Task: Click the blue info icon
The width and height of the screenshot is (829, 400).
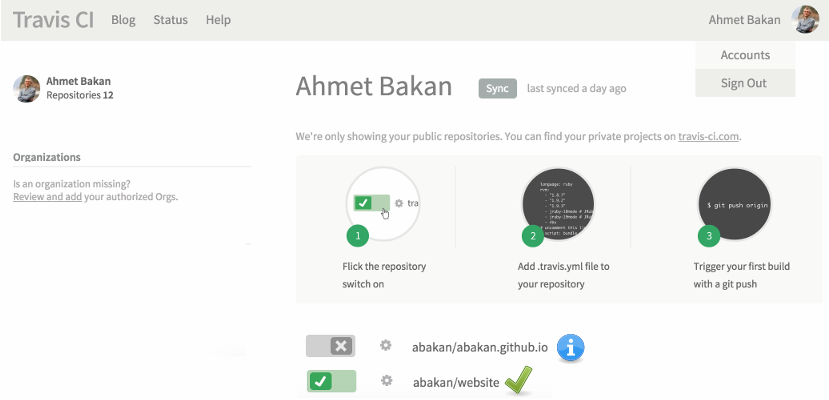Action: click(570, 347)
